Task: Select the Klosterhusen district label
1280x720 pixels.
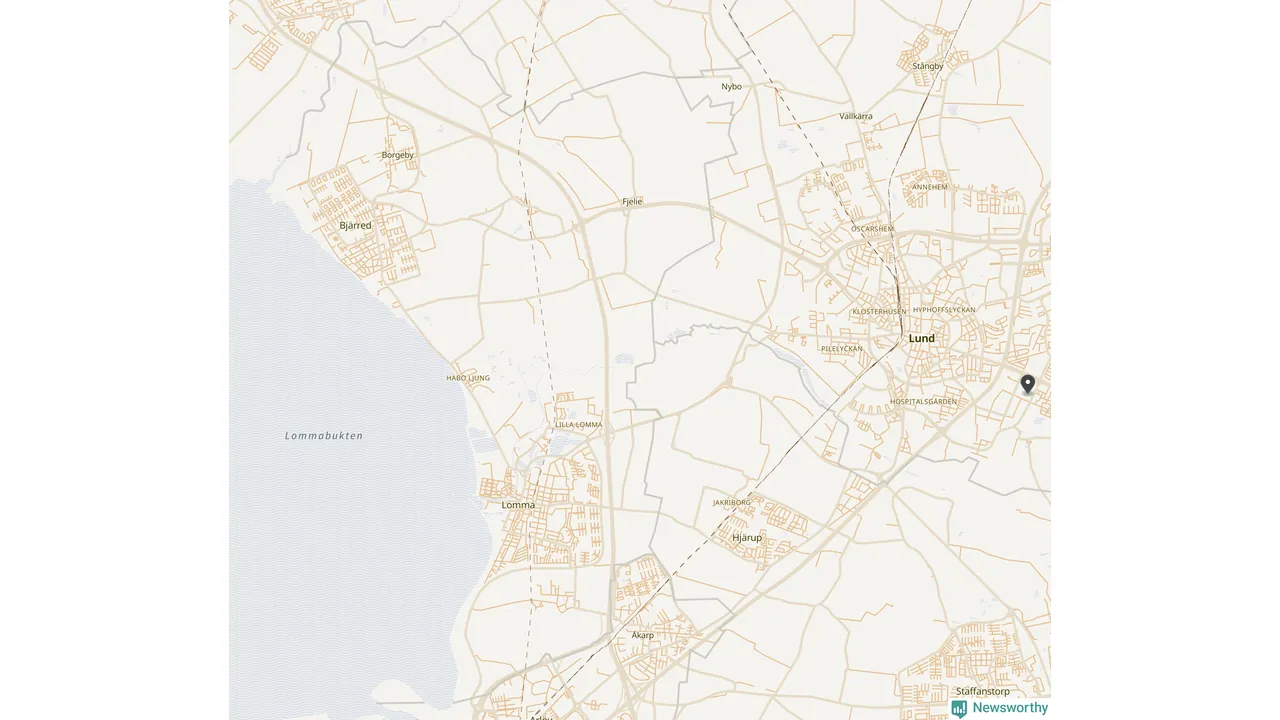Action: (x=879, y=312)
